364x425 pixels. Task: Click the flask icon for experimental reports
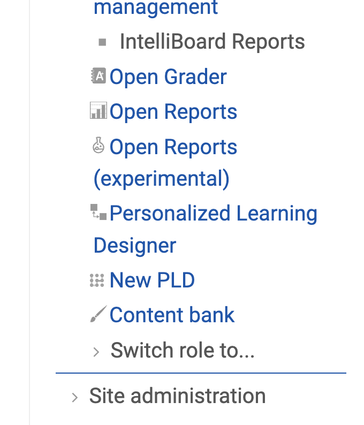coord(98,146)
